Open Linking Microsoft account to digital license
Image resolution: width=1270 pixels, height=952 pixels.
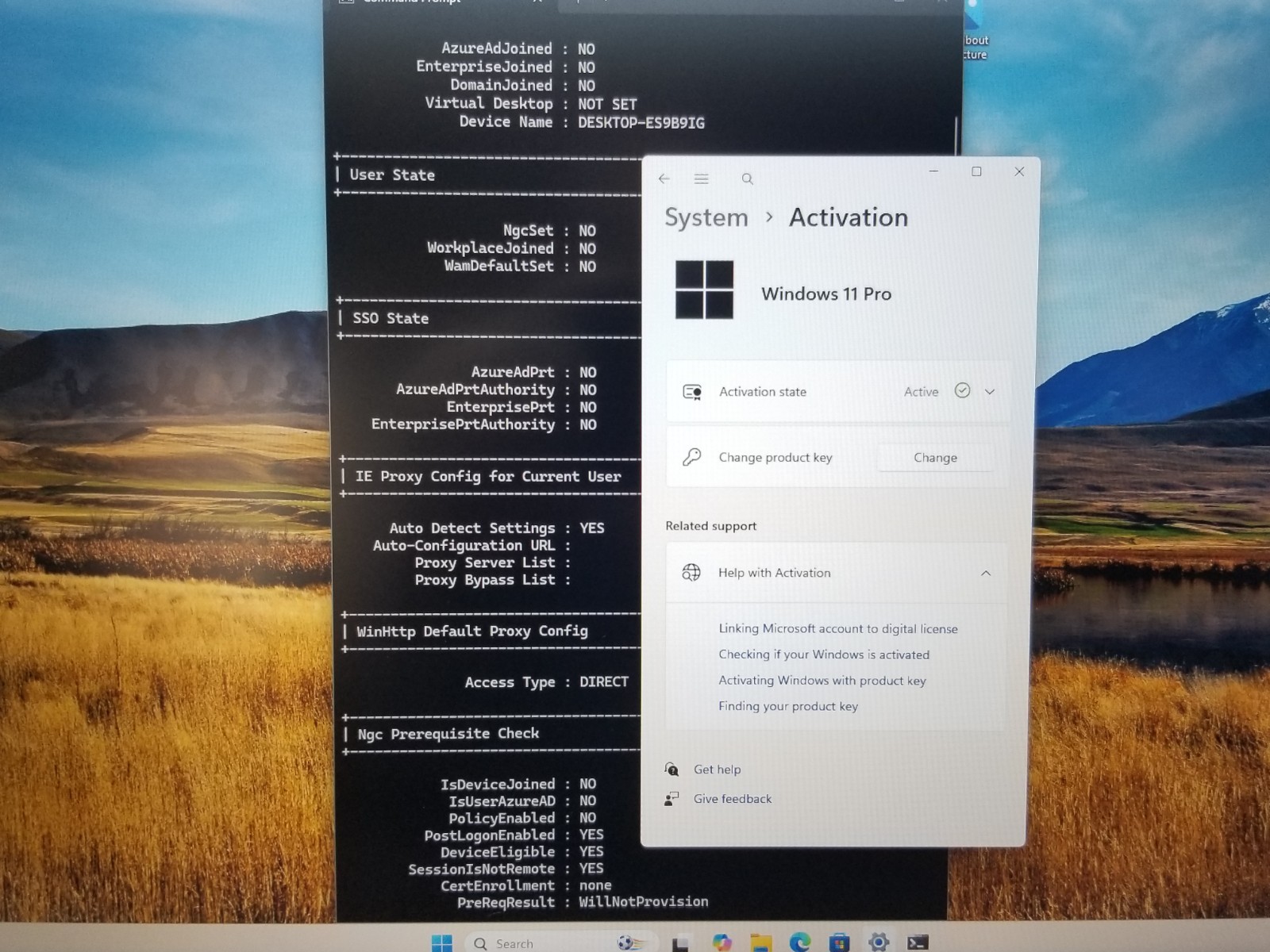[838, 628]
